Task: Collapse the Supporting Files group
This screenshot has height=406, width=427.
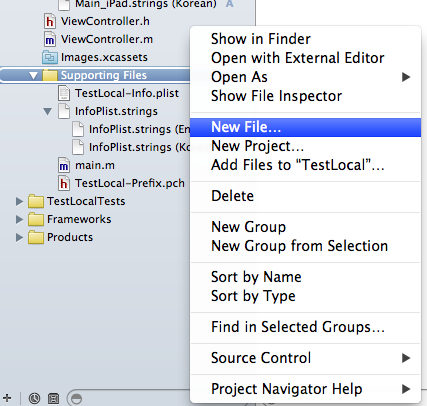Action: tap(33, 76)
